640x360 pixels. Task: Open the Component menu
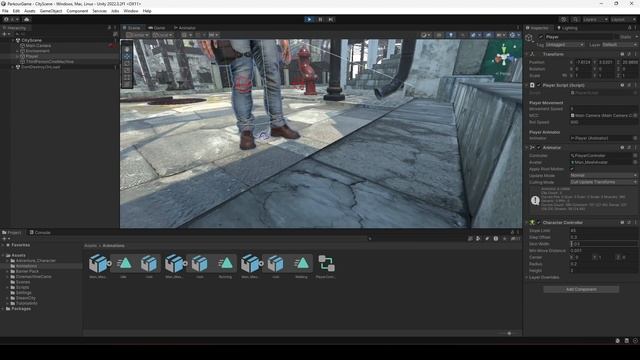click(77, 11)
